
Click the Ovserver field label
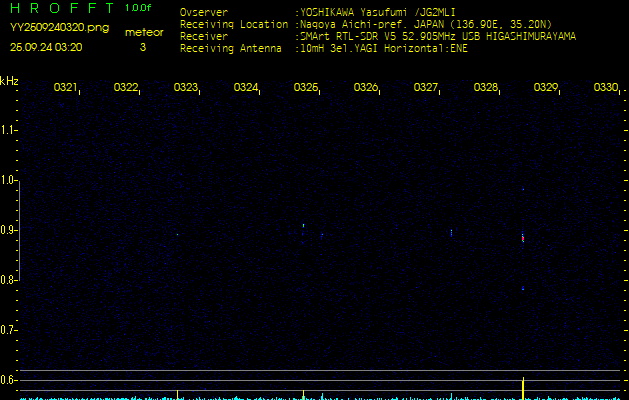click(204, 12)
